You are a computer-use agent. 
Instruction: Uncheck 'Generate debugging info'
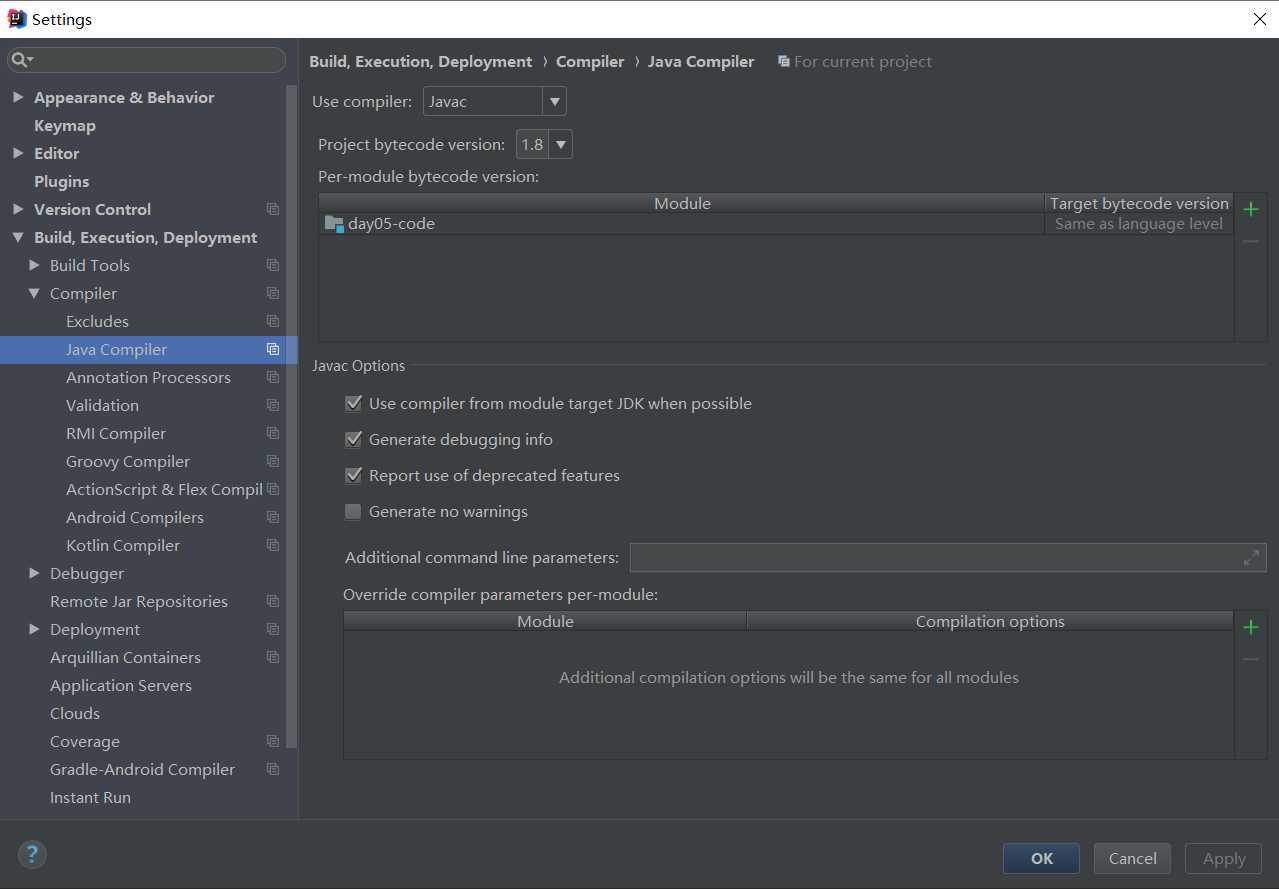tap(353, 439)
